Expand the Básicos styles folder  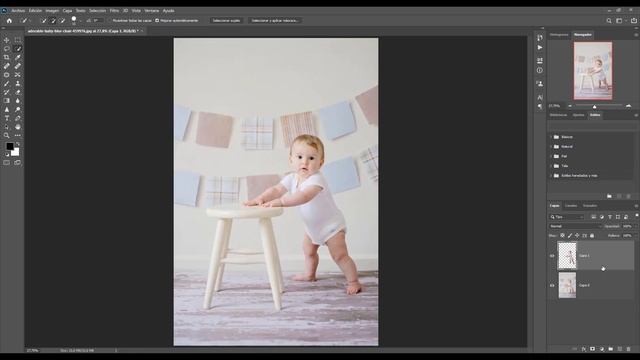coord(551,137)
